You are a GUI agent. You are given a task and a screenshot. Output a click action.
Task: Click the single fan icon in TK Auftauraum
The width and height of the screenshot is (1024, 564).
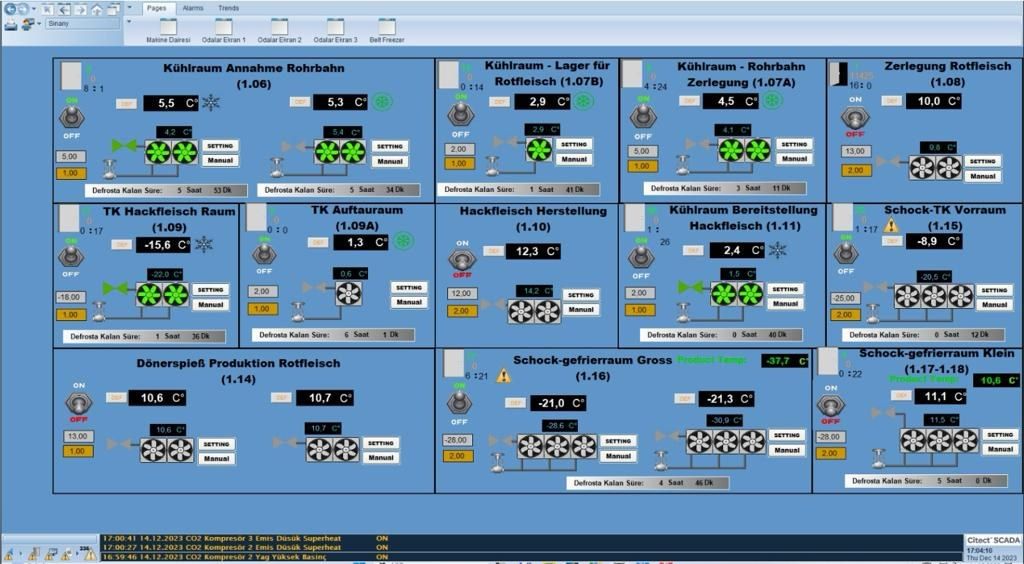pyautogui.click(x=349, y=293)
